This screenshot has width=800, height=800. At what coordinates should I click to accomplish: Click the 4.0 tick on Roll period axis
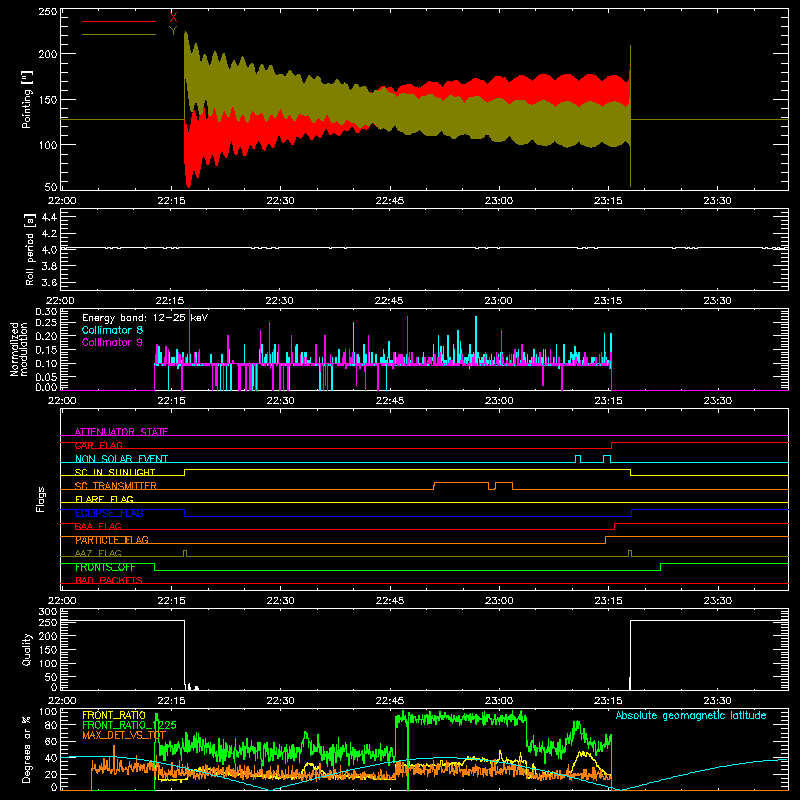coord(49,250)
